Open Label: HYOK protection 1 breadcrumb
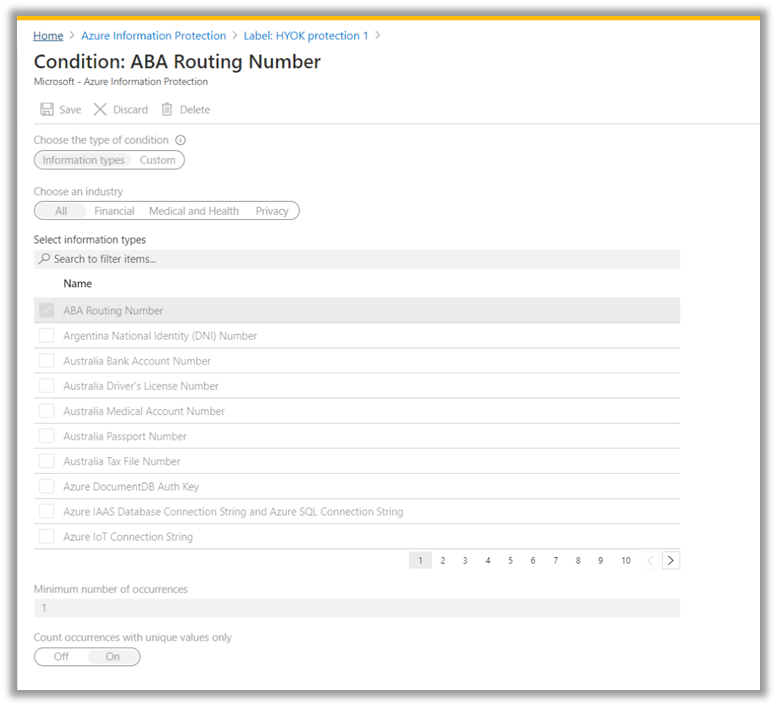Viewport: 777px width, 706px height. pos(306,36)
